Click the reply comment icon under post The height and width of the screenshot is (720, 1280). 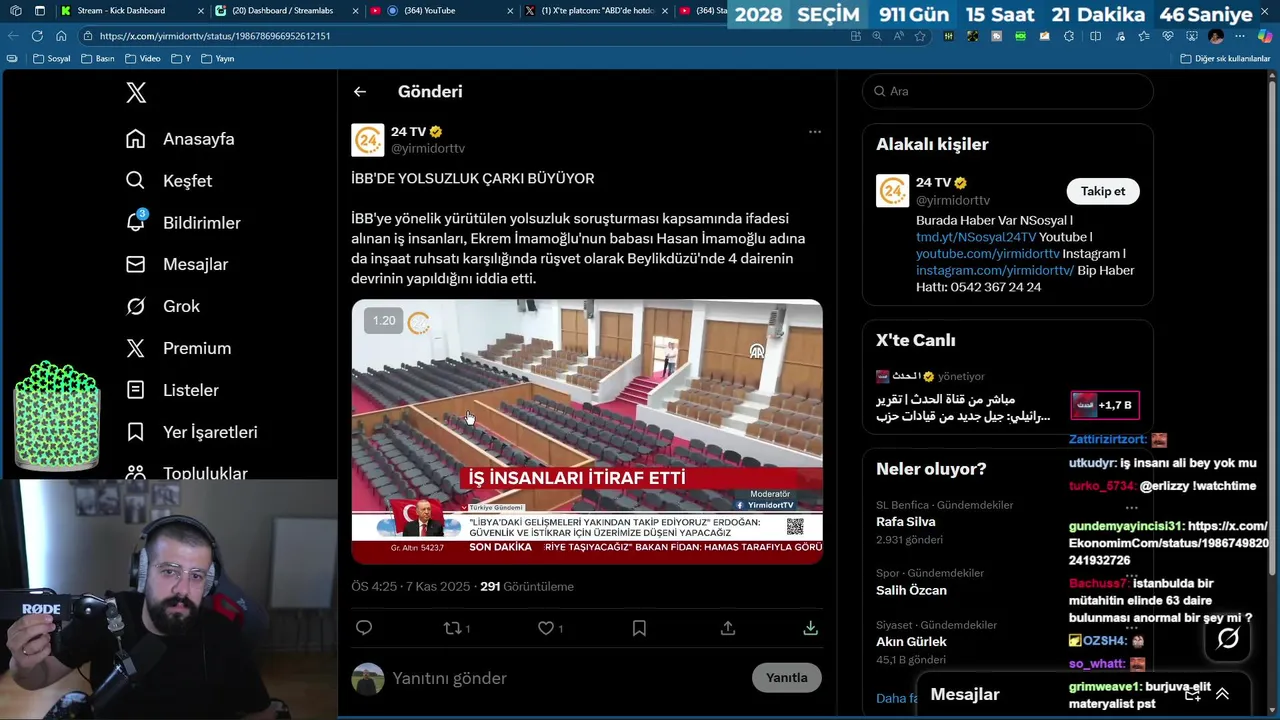pos(364,628)
